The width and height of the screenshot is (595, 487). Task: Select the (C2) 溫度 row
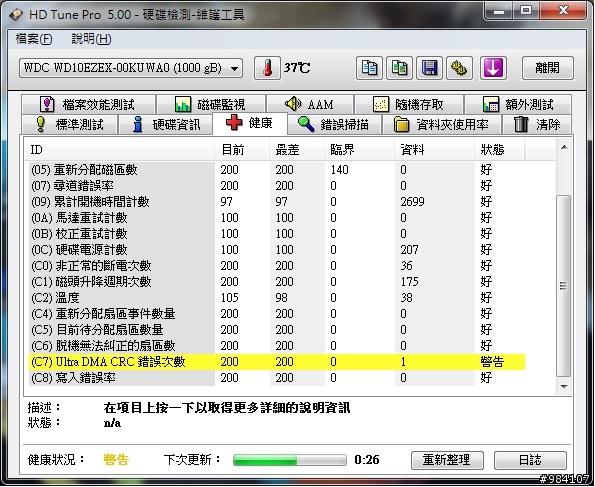point(277,298)
